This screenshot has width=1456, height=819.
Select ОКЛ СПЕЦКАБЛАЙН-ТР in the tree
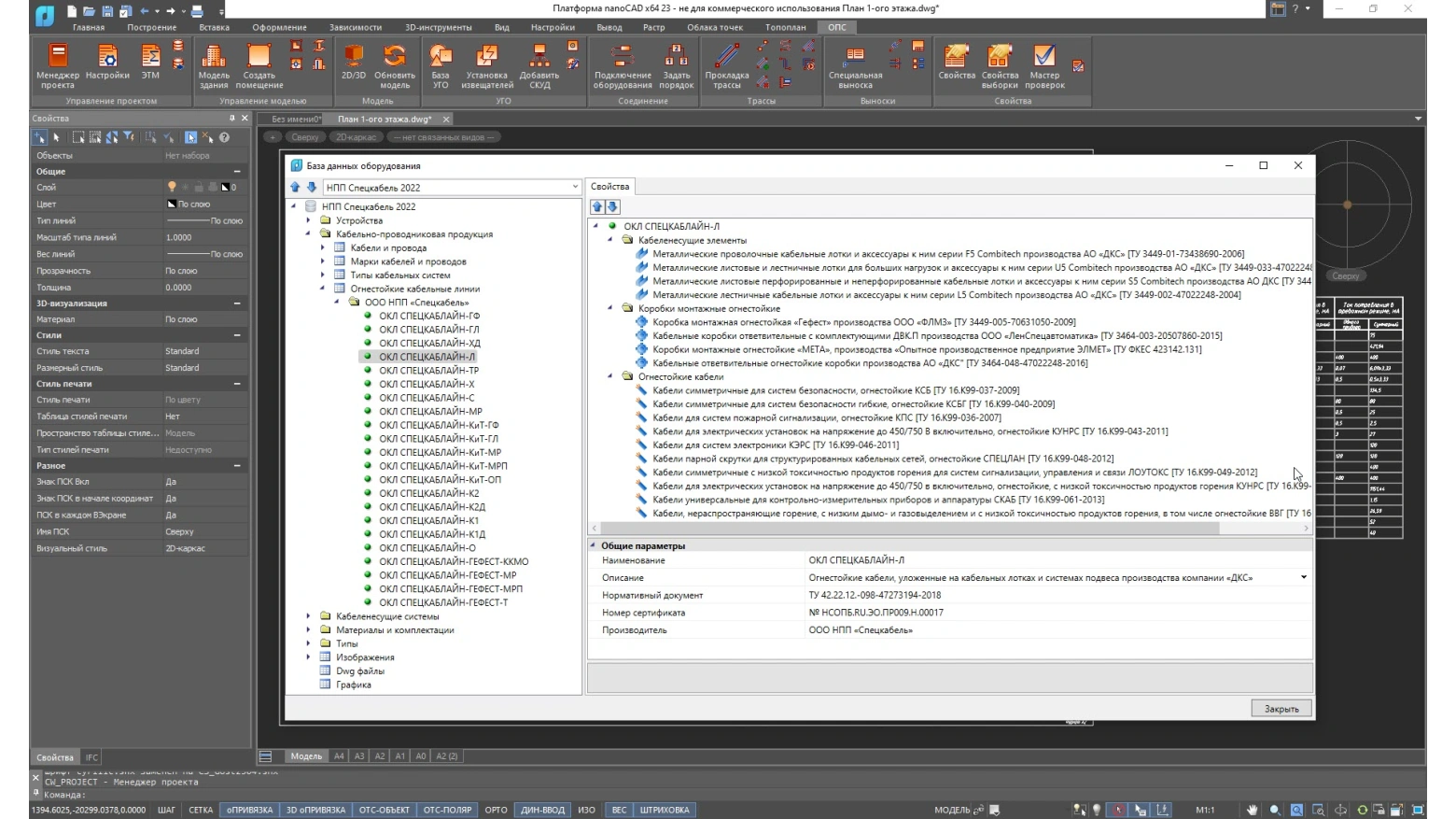click(x=428, y=370)
